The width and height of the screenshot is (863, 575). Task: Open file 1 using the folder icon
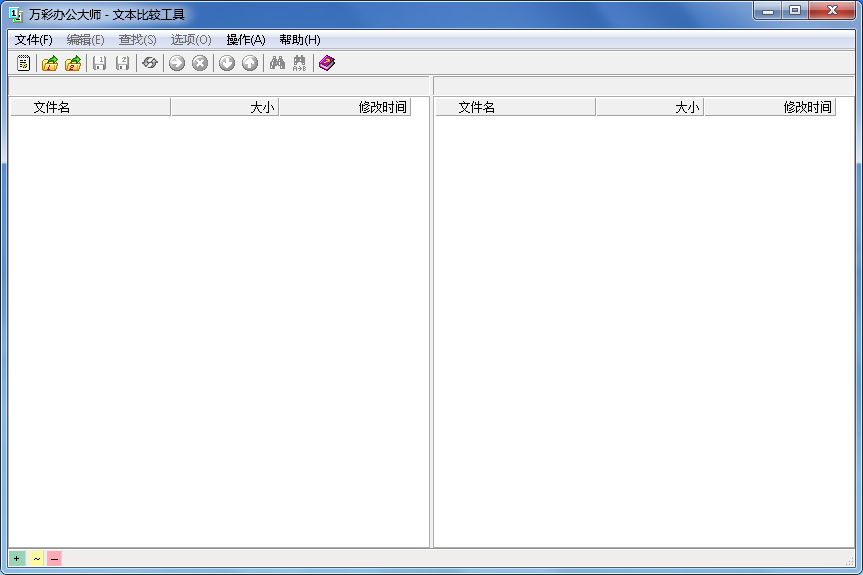click(x=49, y=63)
